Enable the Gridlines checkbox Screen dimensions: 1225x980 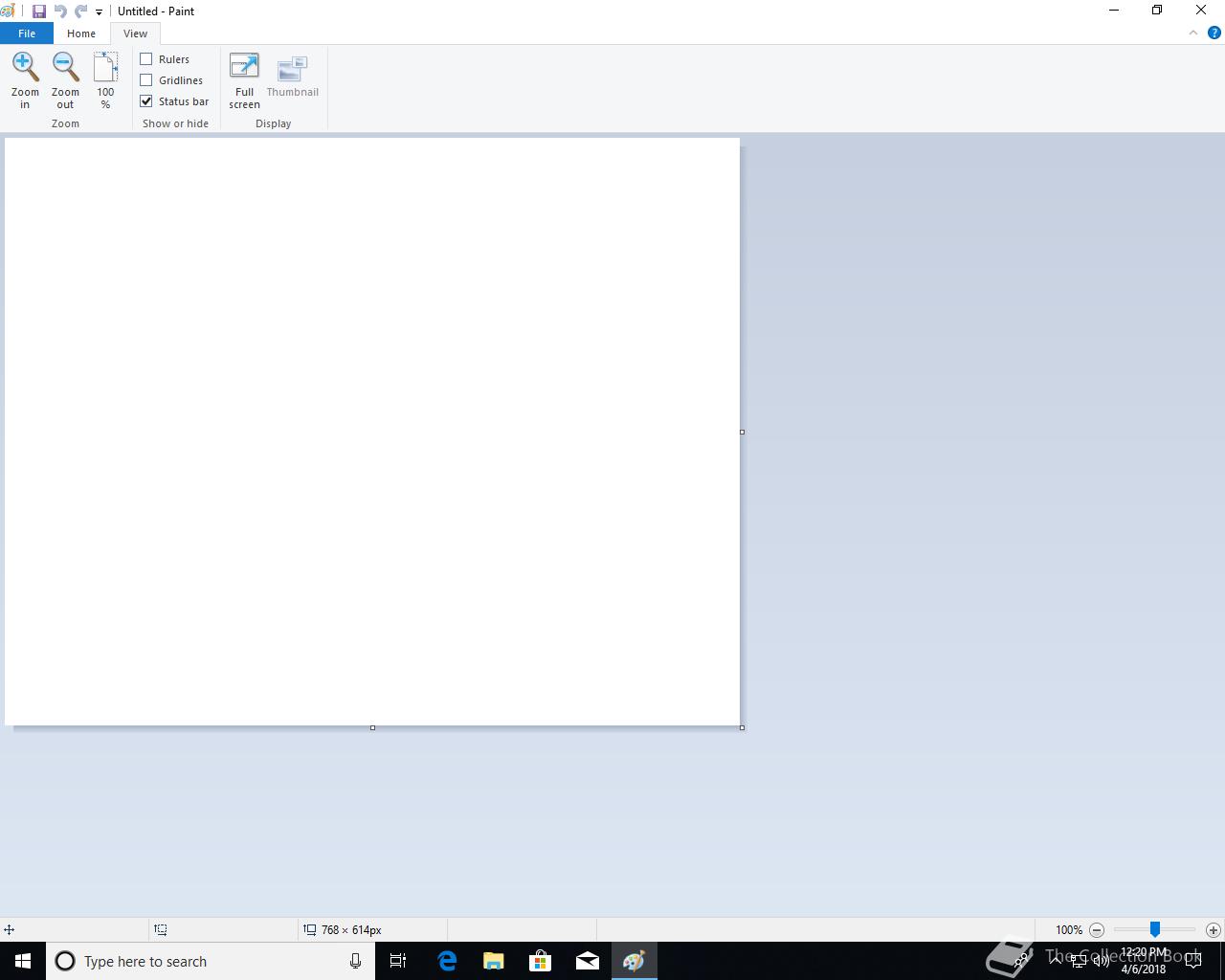coord(146,80)
